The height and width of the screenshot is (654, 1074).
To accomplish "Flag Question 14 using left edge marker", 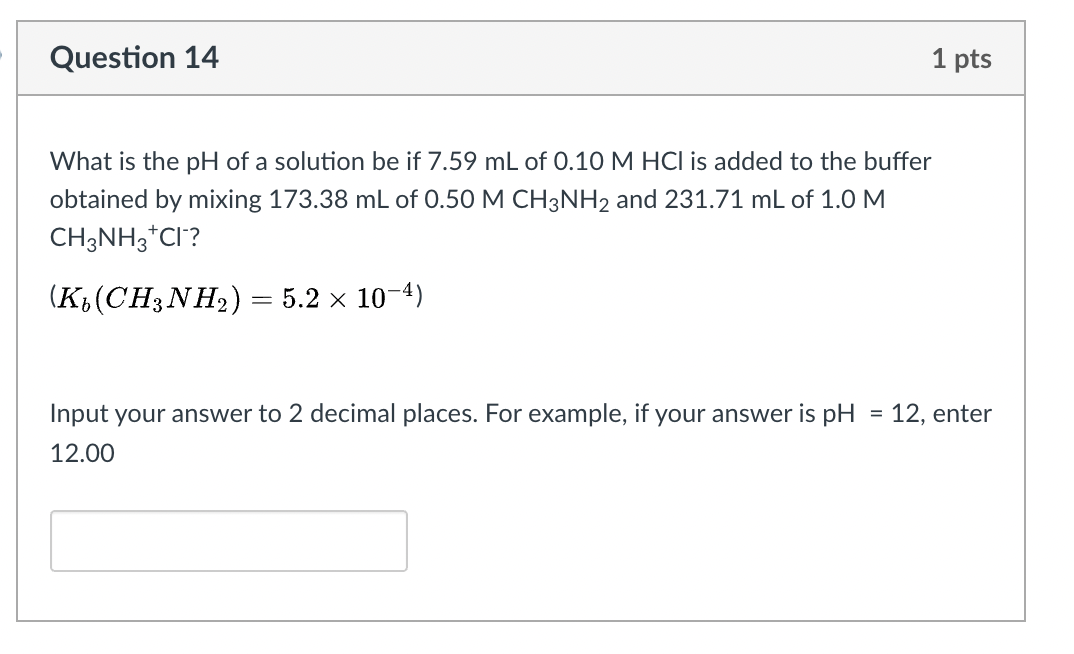I will pos(1,56).
